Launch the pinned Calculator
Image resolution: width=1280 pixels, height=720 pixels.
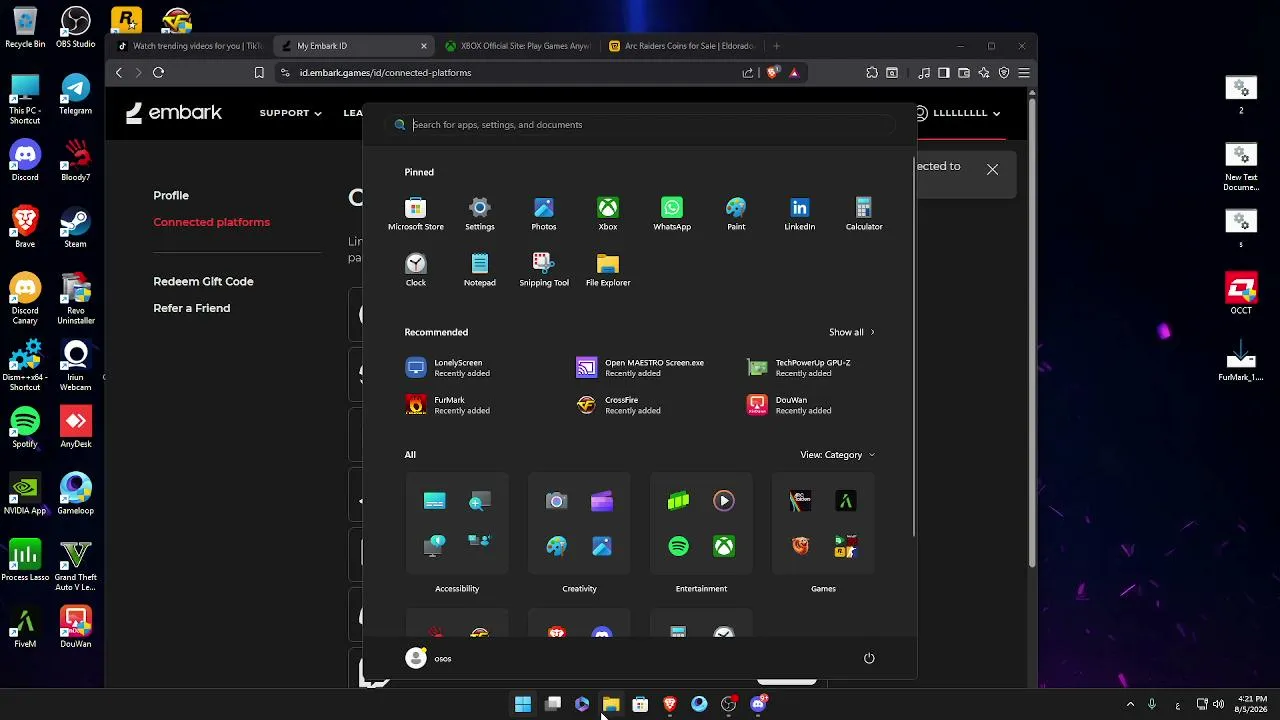click(x=863, y=214)
